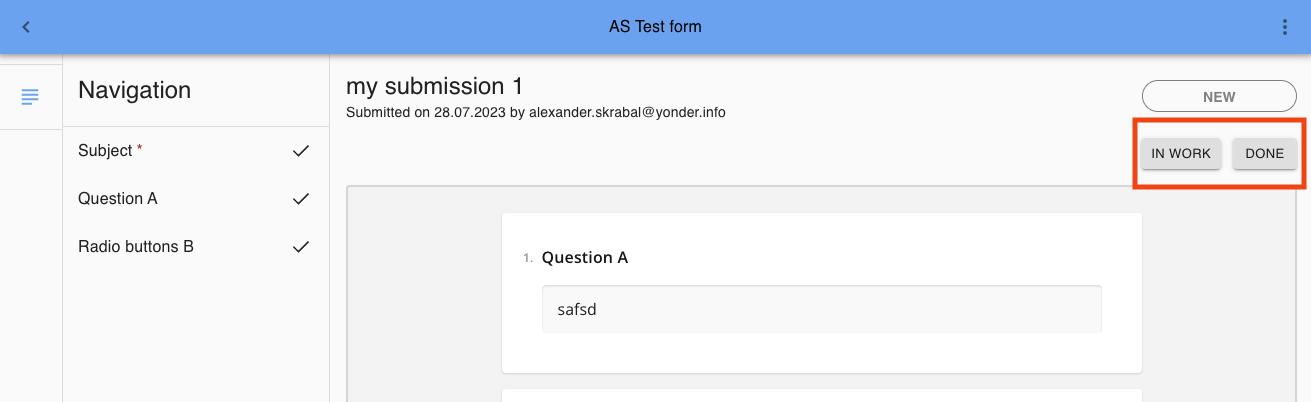Image resolution: width=1311 pixels, height=402 pixels.
Task: Click the Question A answer field "safsd"
Action: [821, 309]
